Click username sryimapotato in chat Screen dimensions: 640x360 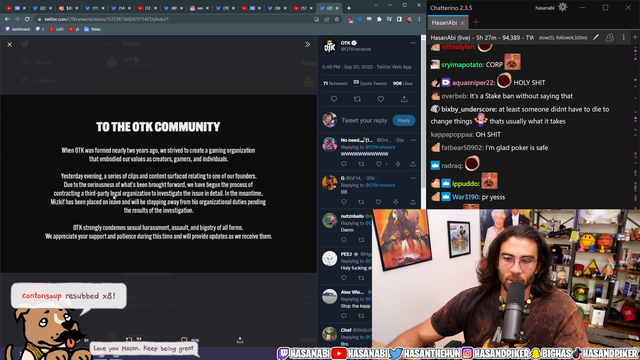coord(463,64)
